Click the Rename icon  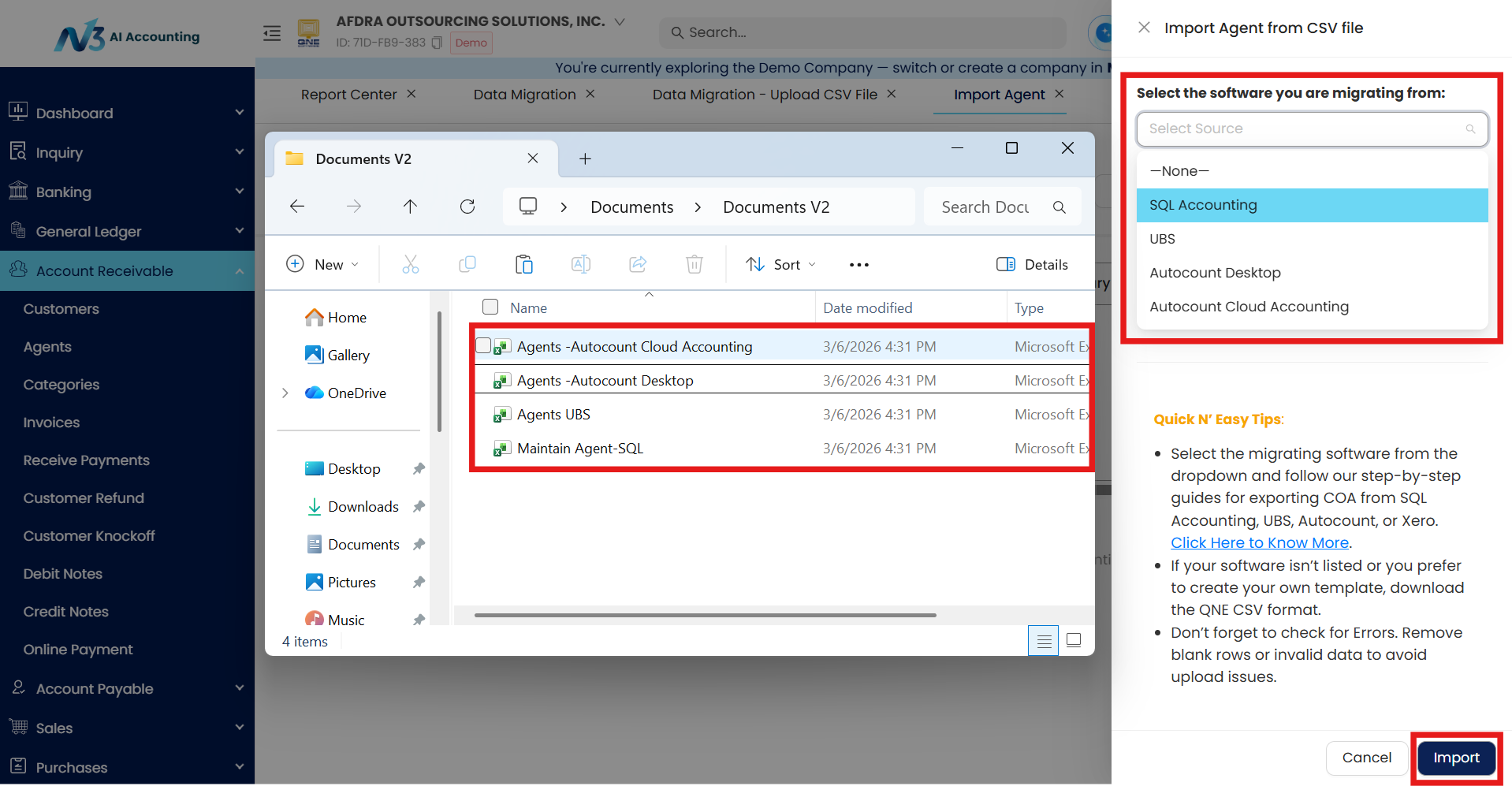coord(581,264)
